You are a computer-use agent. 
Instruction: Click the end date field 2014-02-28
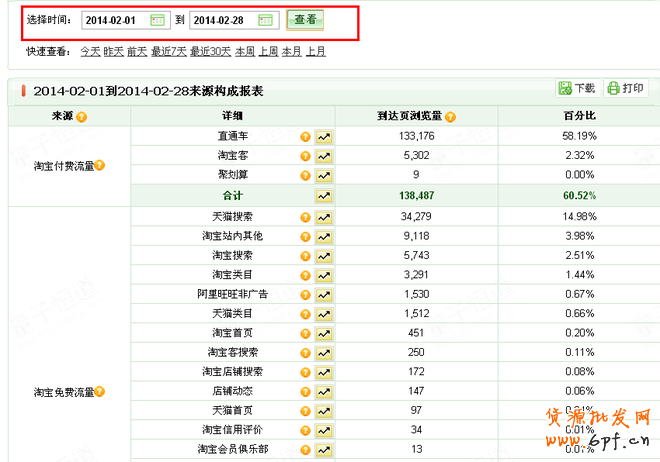[x=222, y=20]
